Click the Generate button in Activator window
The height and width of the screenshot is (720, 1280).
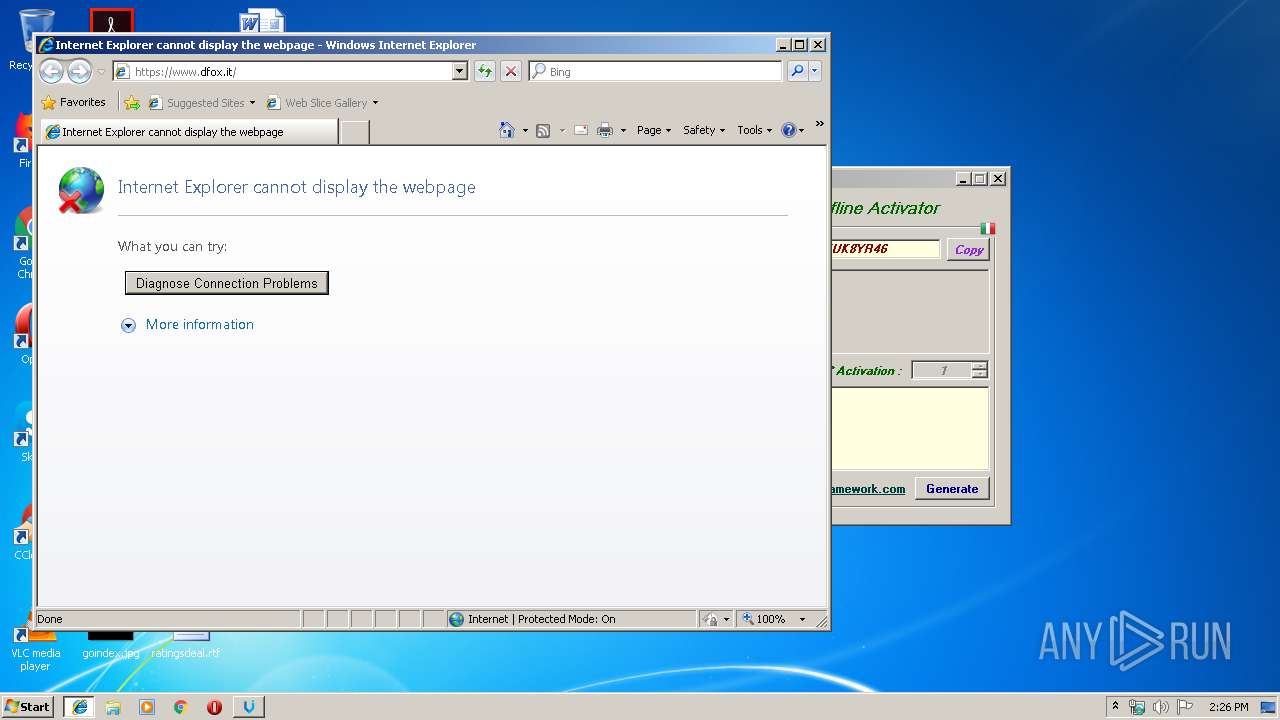[952, 489]
